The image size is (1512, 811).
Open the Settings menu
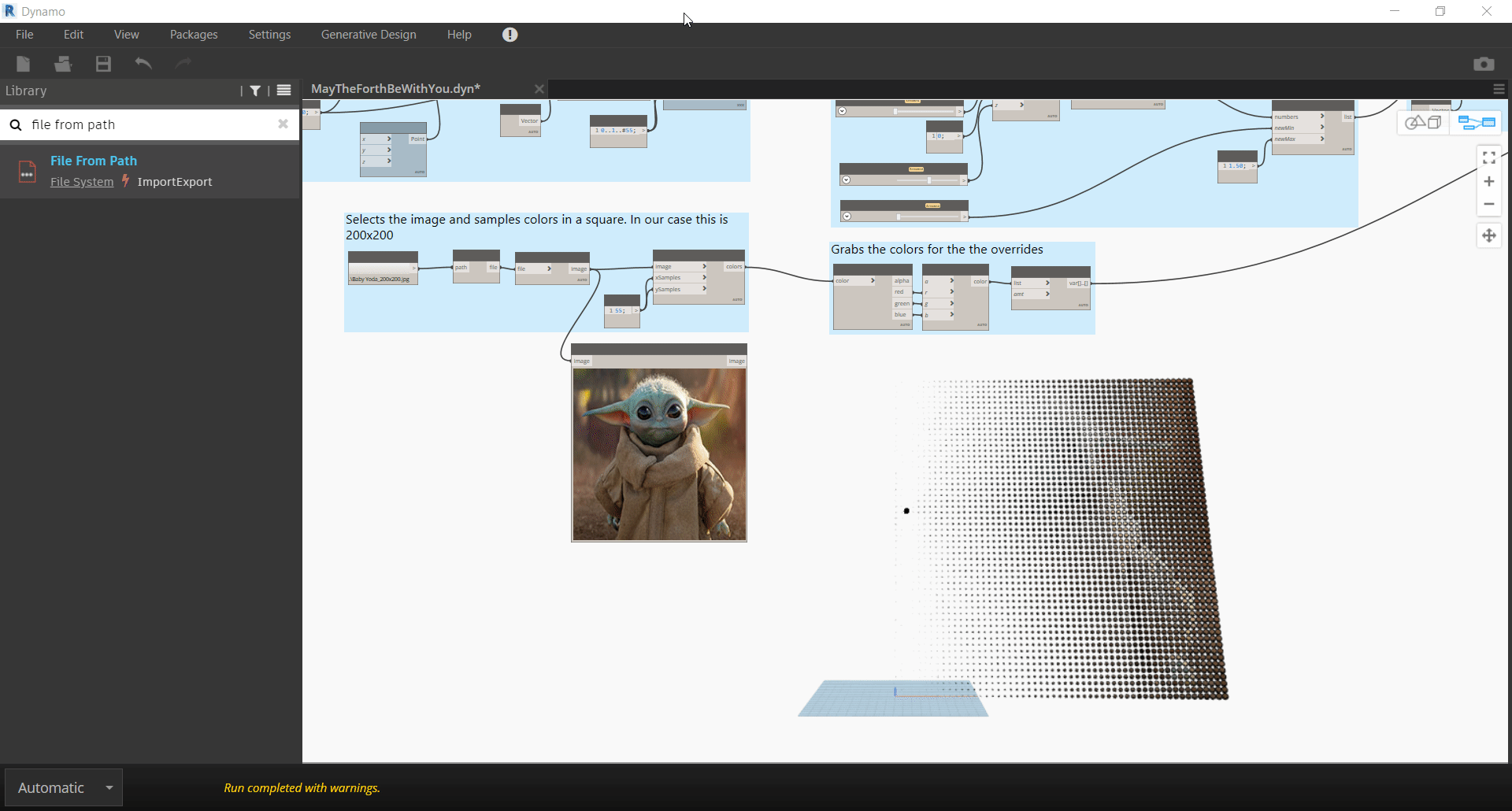click(x=270, y=35)
